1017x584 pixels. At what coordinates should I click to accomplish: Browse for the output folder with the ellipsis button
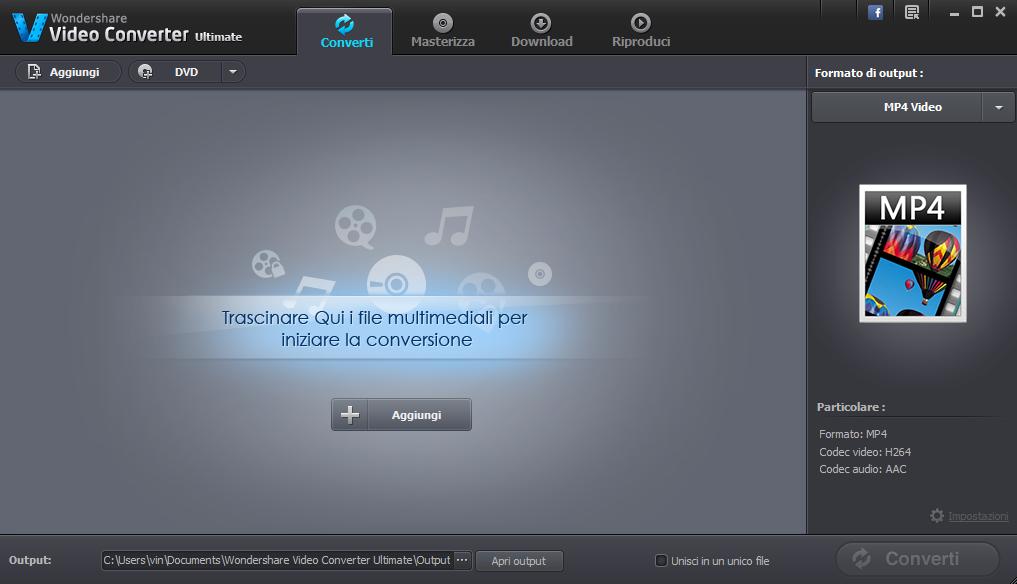[462, 560]
